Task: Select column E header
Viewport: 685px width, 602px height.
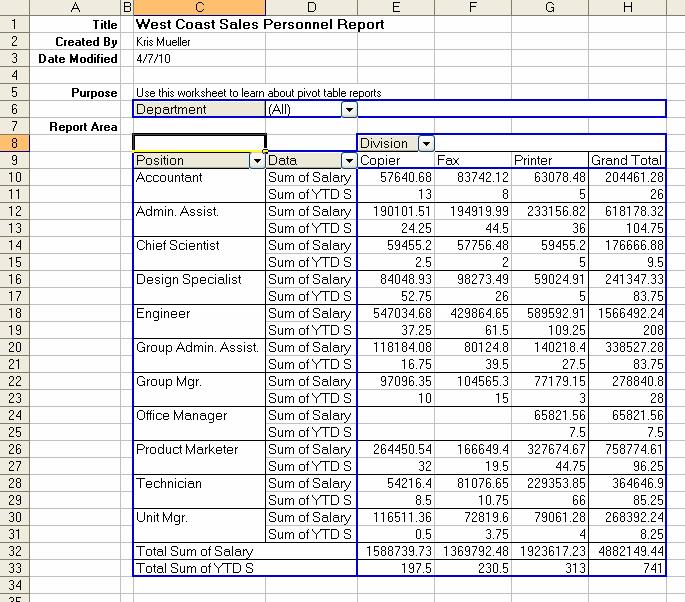Action: pos(396,7)
